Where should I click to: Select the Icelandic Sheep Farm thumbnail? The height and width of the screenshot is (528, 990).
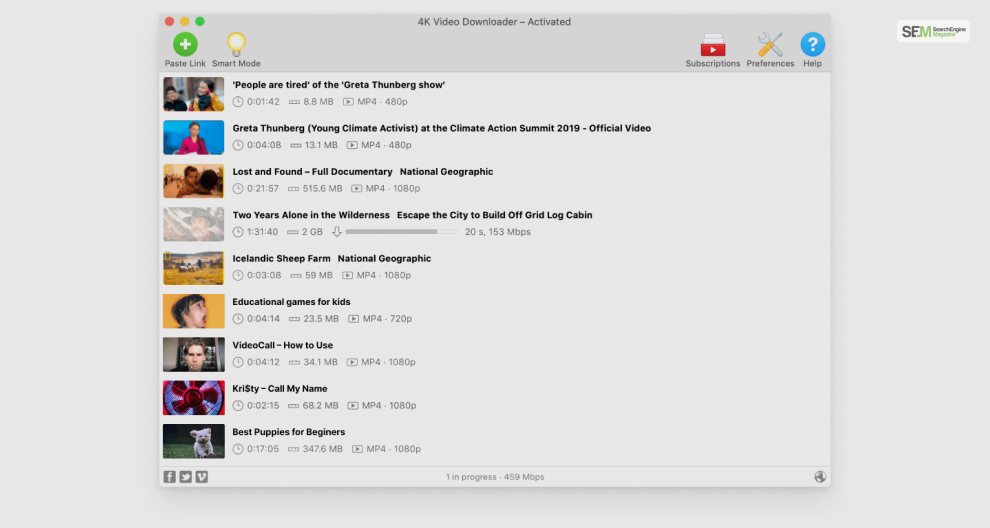(x=194, y=268)
